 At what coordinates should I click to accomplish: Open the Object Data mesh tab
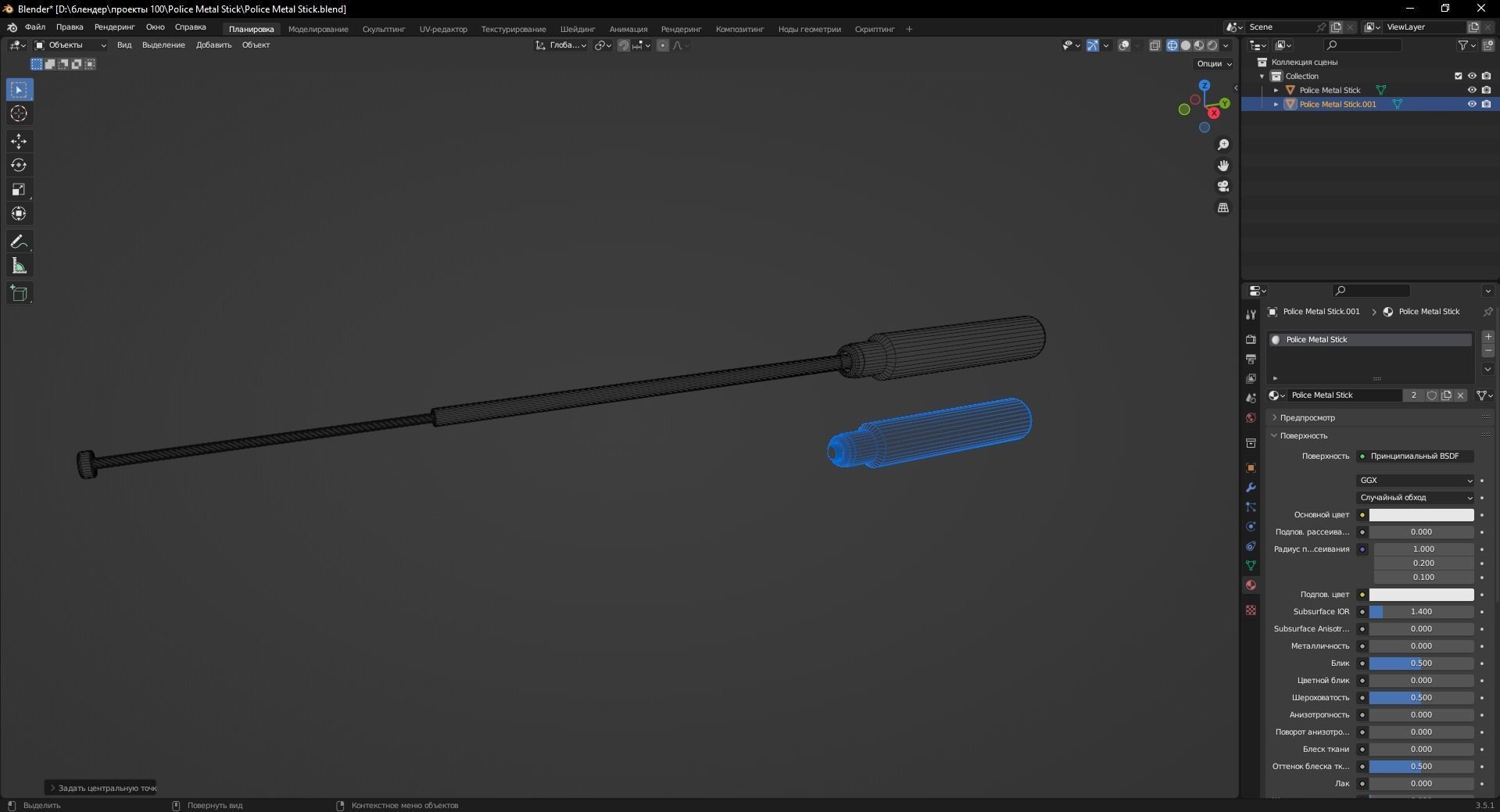(1251, 565)
